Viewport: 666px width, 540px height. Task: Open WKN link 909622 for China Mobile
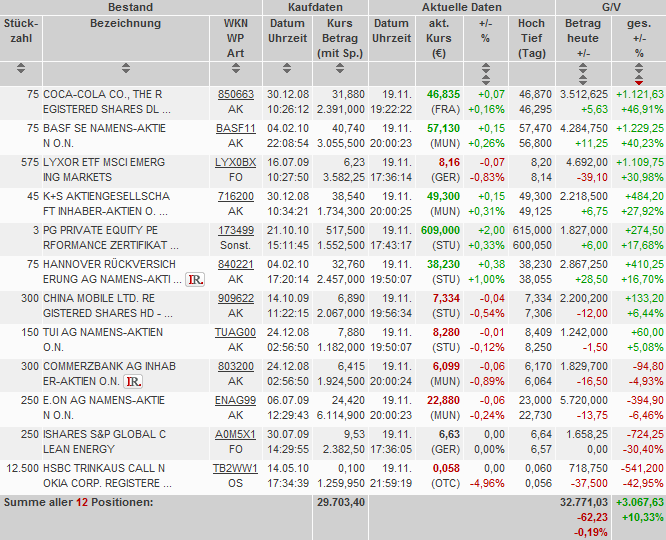[236, 298]
